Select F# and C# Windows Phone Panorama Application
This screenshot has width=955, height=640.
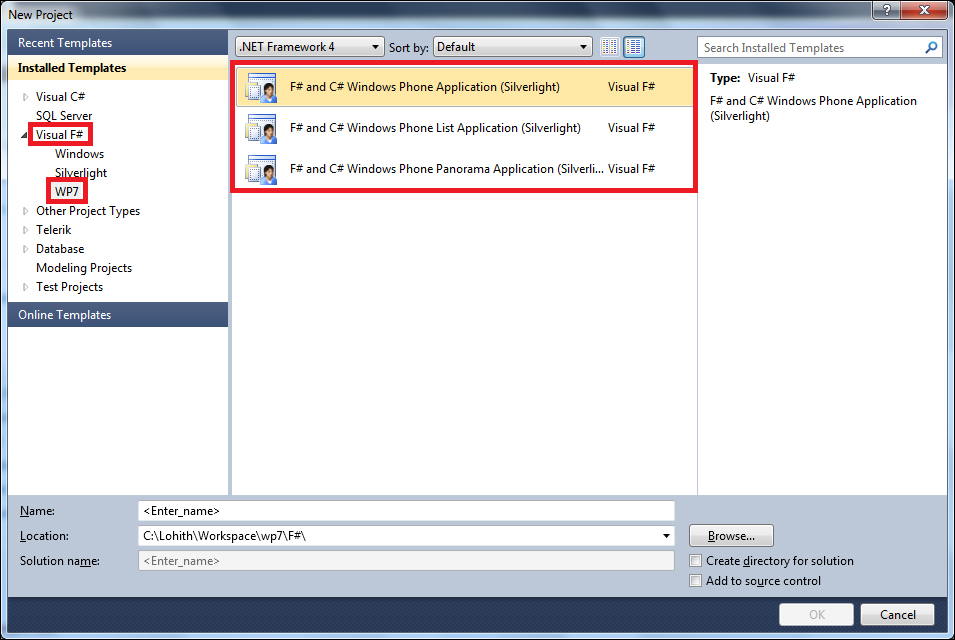click(465, 169)
